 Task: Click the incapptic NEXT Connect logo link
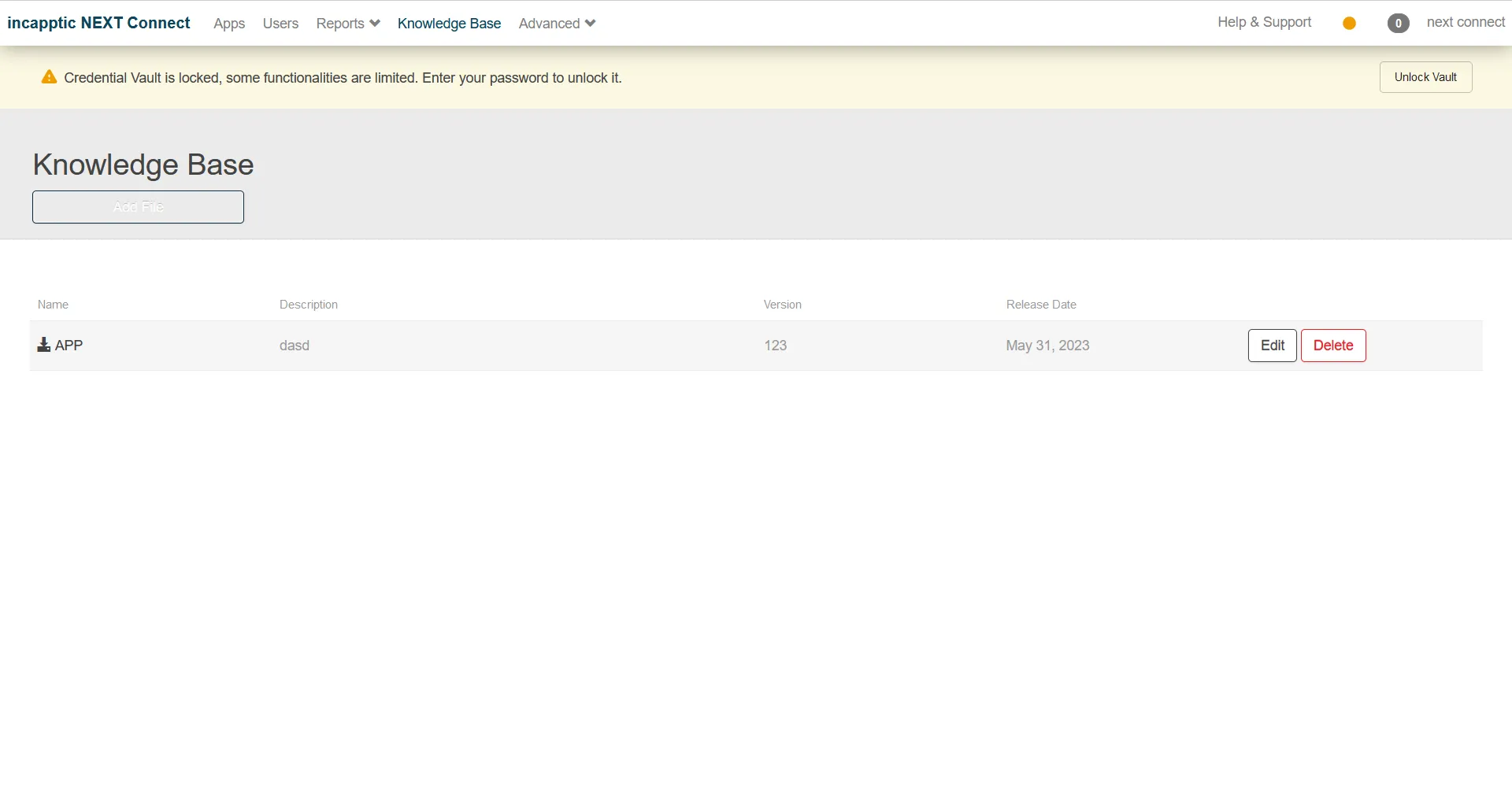point(98,23)
